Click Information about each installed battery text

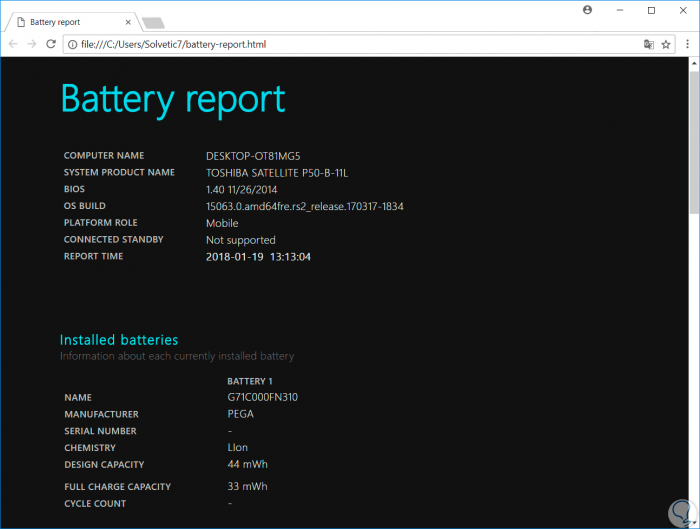click(x=177, y=356)
